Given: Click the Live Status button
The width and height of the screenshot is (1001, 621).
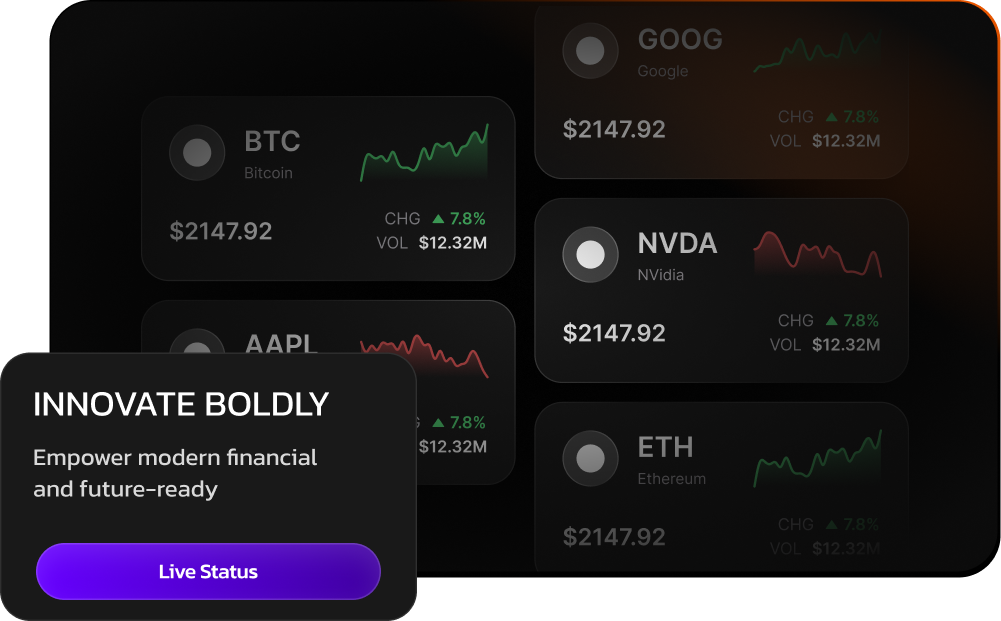Looking at the screenshot, I should [208, 572].
